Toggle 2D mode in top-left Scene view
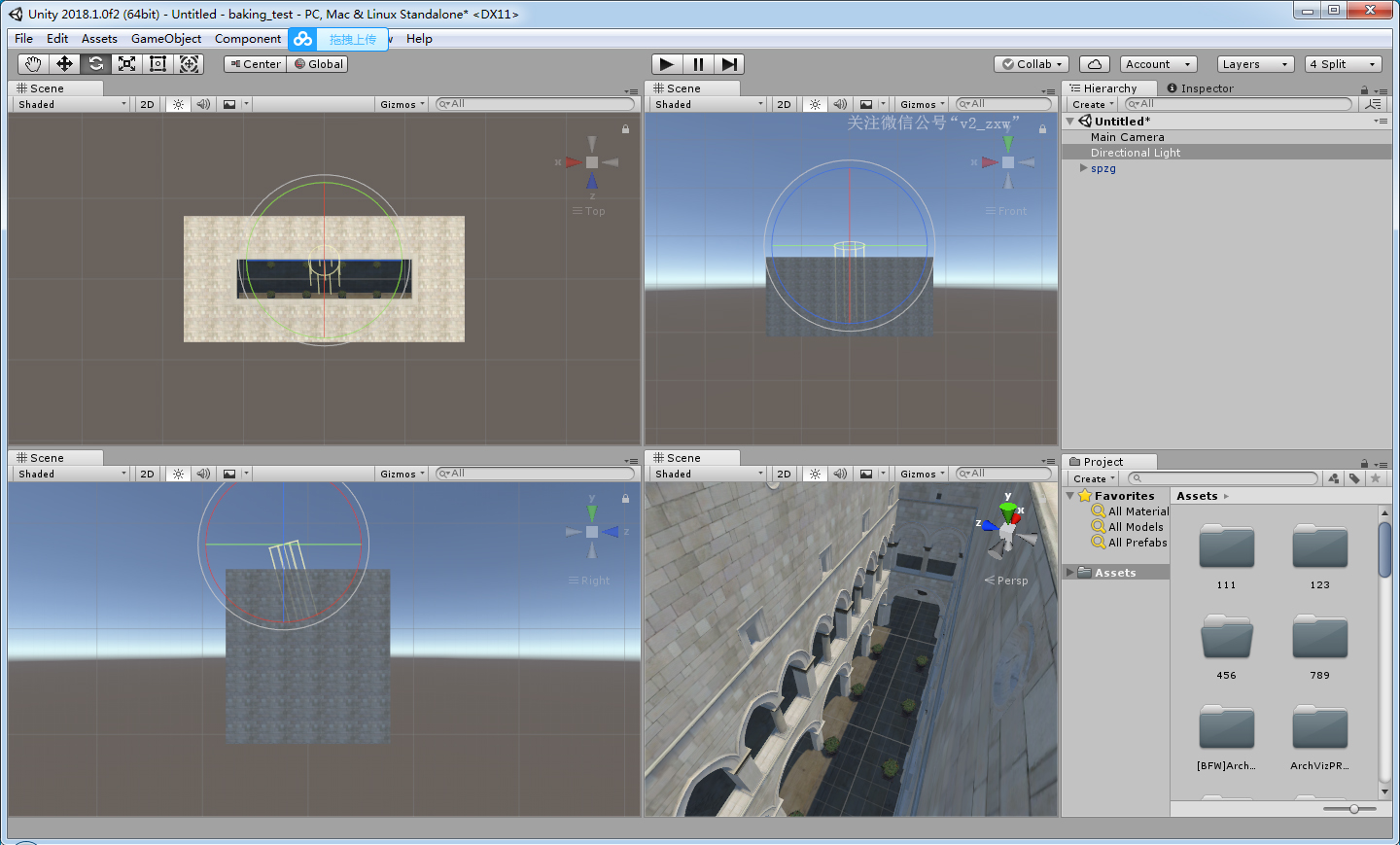 pos(147,104)
